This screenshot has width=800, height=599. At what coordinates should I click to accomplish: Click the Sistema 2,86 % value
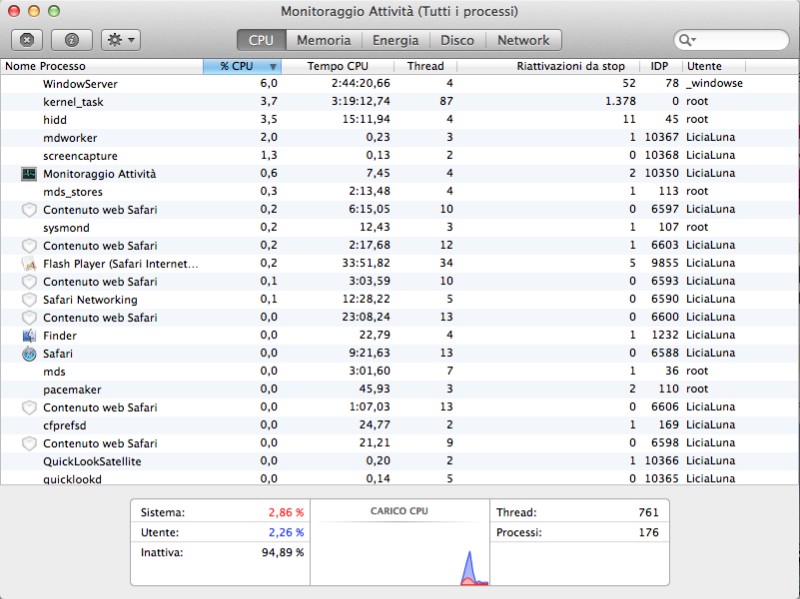click(x=286, y=512)
